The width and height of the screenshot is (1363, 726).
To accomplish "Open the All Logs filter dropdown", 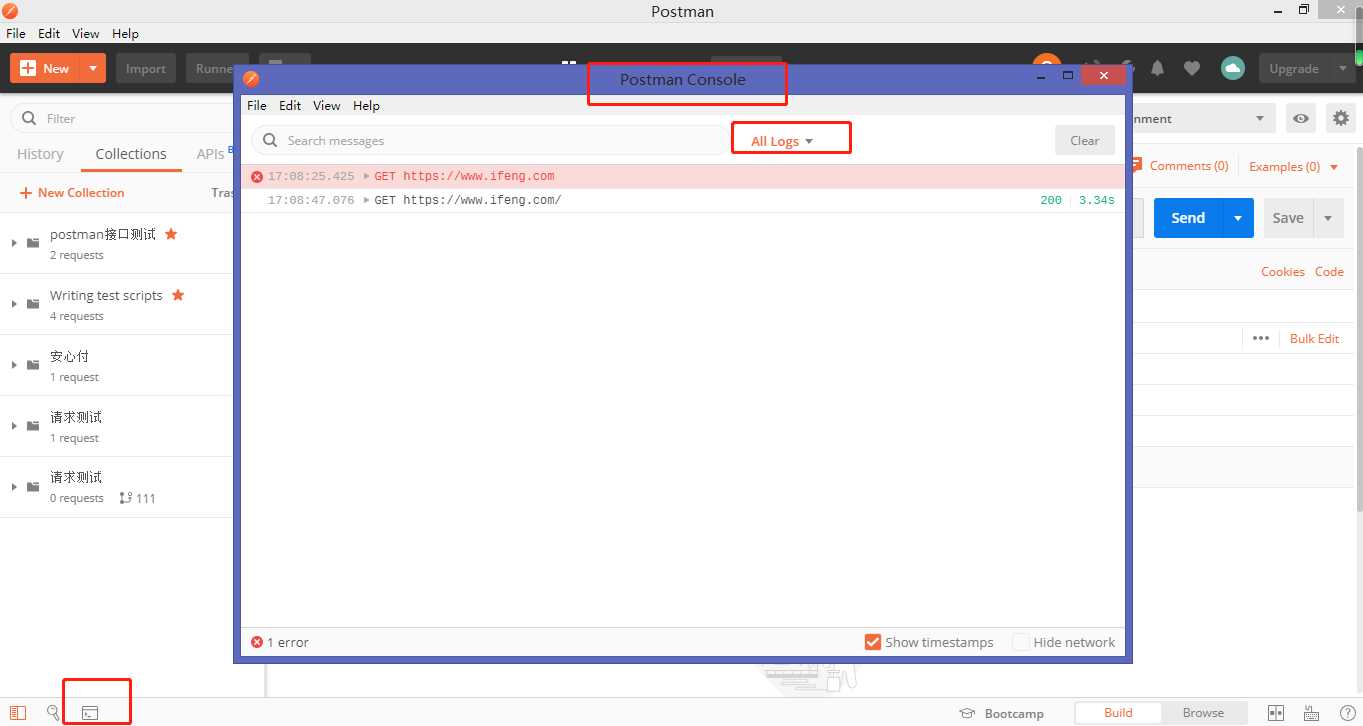I will pos(782,141).
